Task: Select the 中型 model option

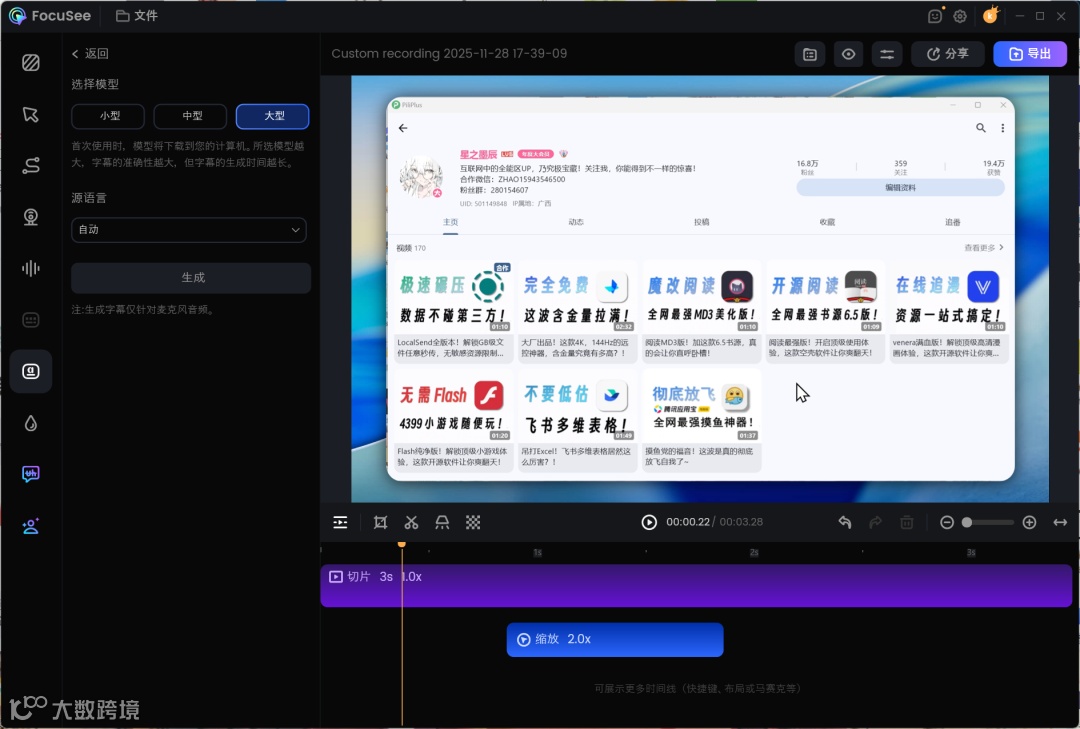Action: (190, 116)
